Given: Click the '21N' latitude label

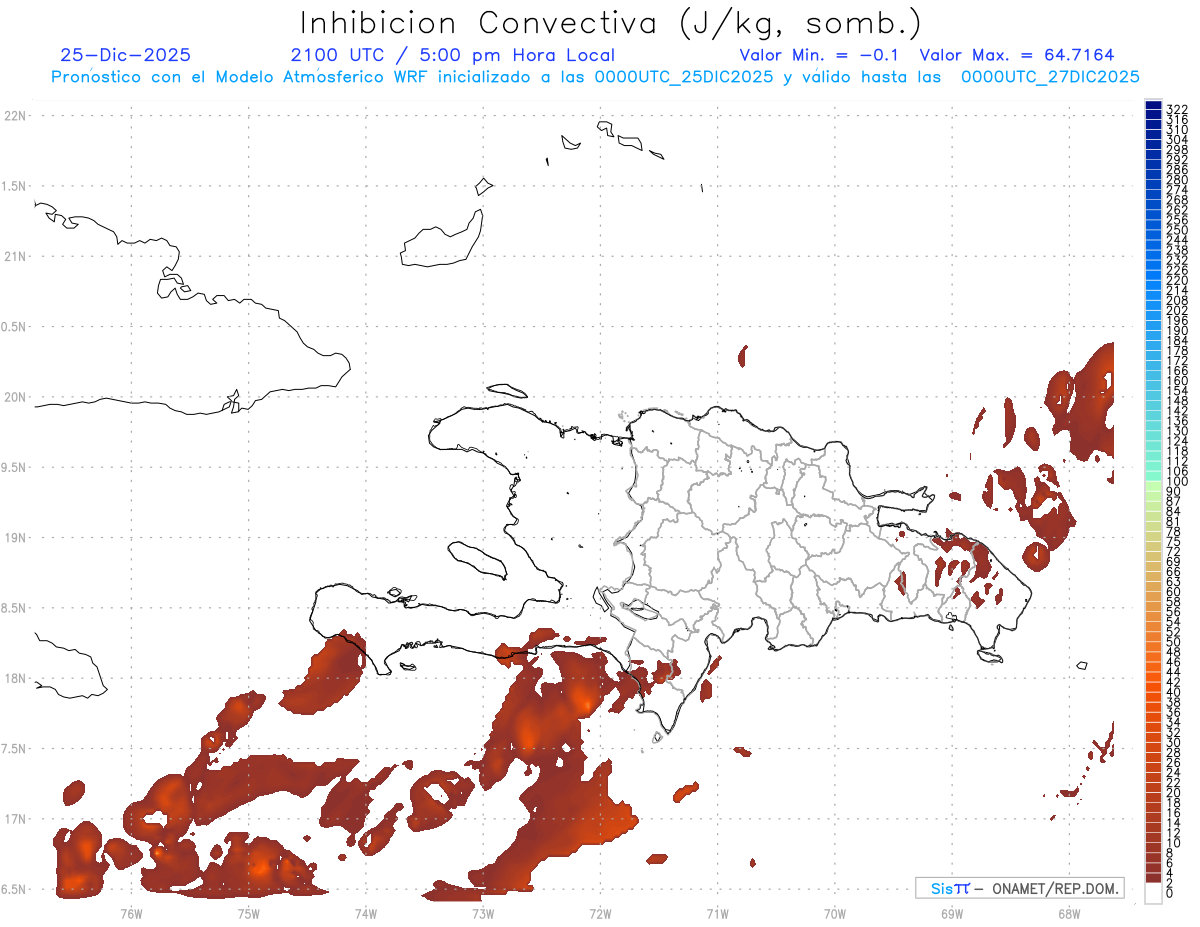Looking at the screenshot, I should coord(15,257).
